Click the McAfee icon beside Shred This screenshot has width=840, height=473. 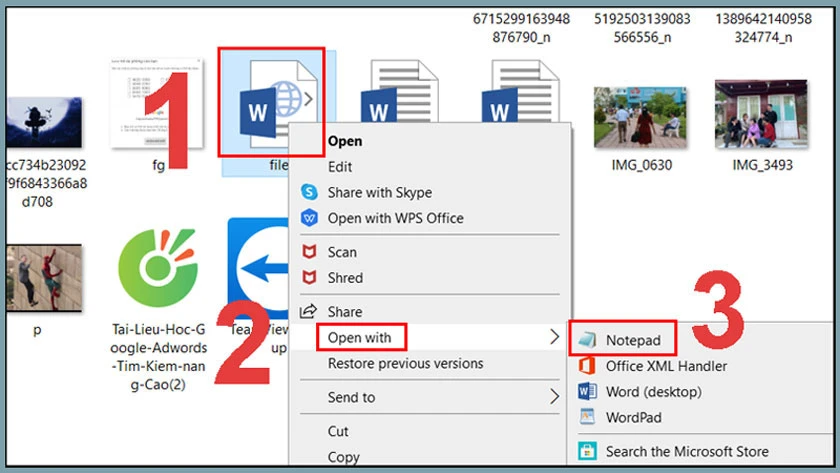(309, 277)
